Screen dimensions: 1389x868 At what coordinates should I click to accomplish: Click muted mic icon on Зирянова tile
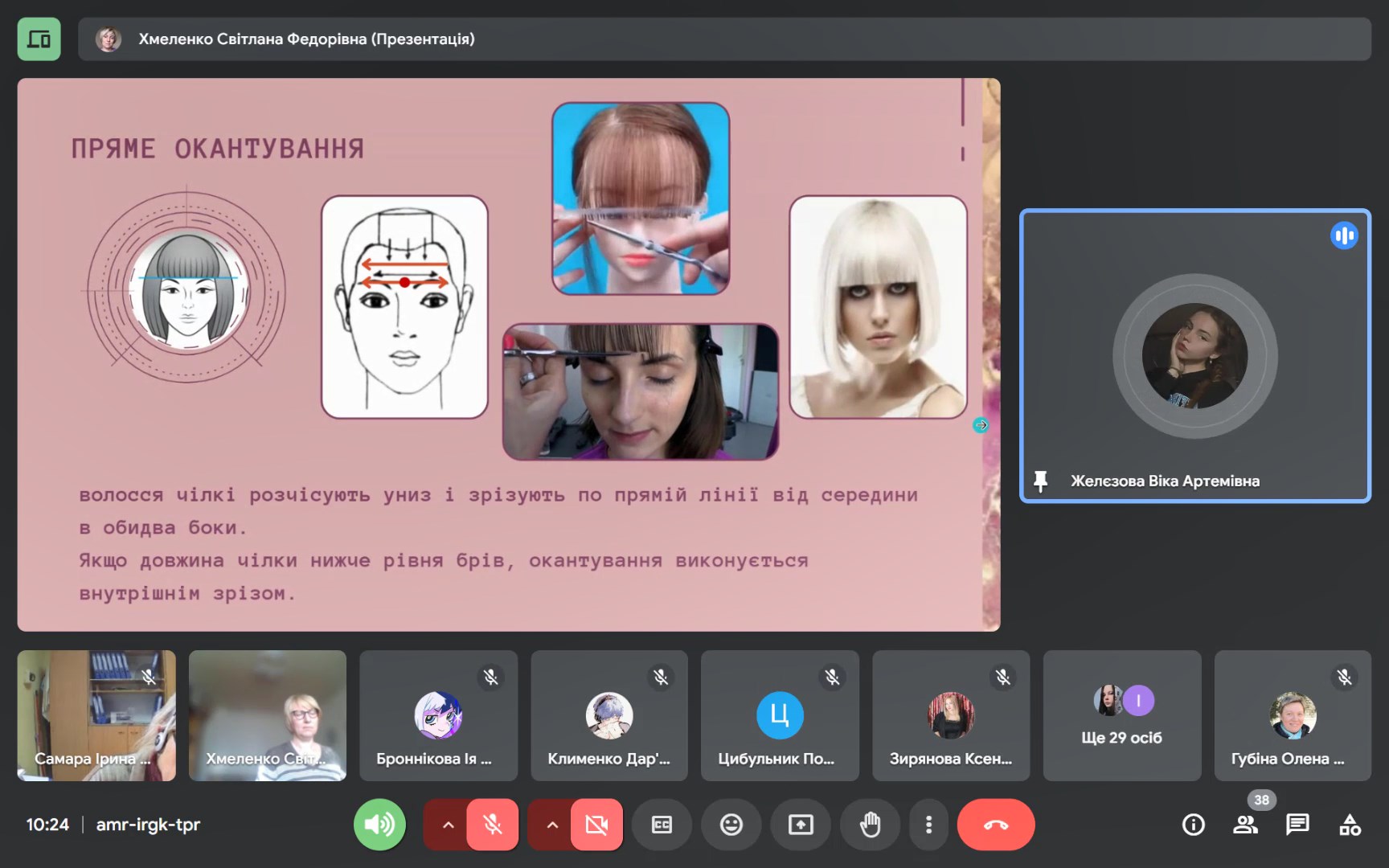1002,678
